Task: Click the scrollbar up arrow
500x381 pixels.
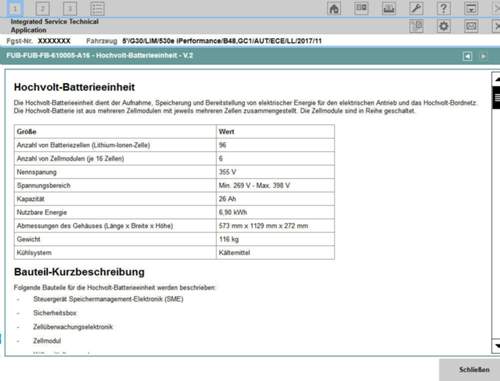Action: pos(497,79)
